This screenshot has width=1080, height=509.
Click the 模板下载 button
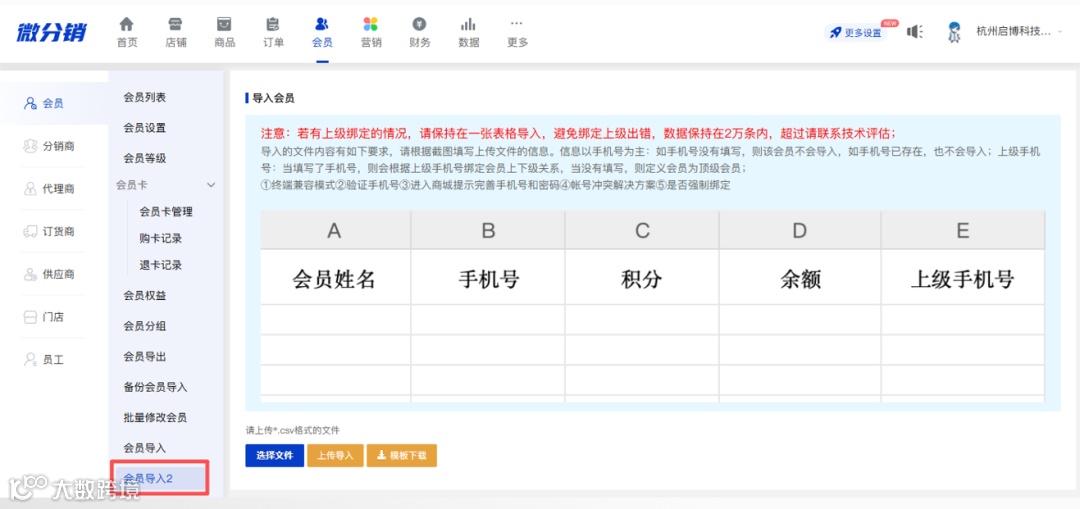pyautogui.click(x=402, y=455)
